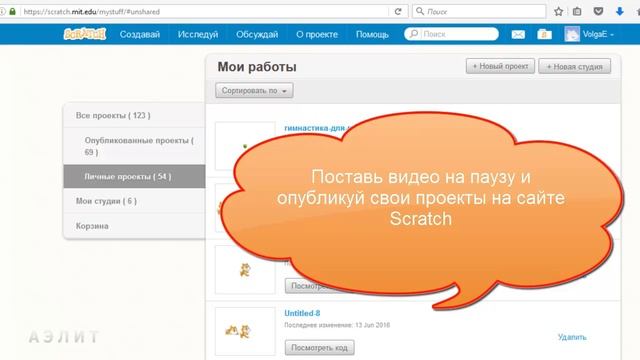Click the Untitled-8 project thumbnail

click(245, 331)
